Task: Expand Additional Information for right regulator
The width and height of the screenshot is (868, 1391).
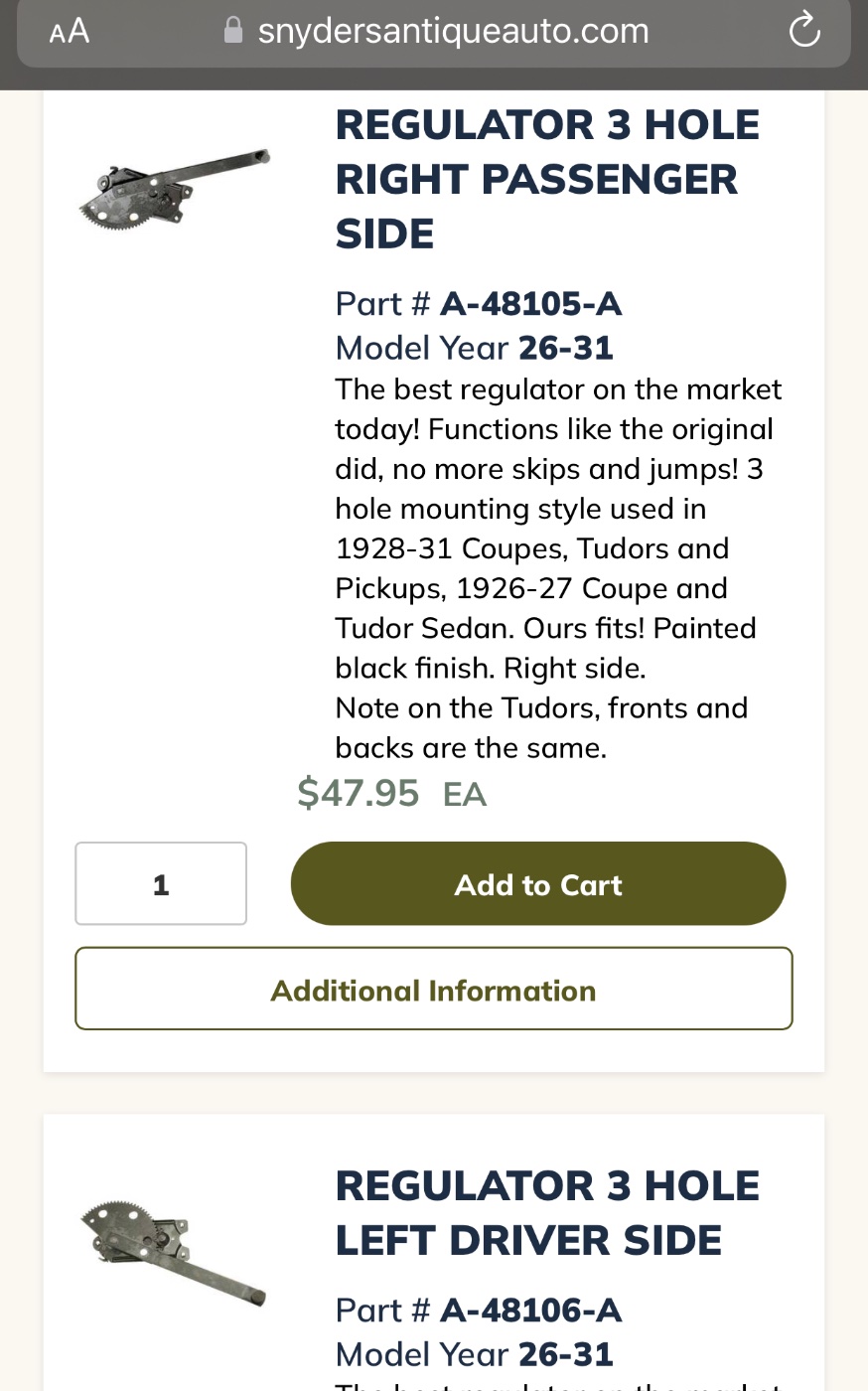Action: 434,990
